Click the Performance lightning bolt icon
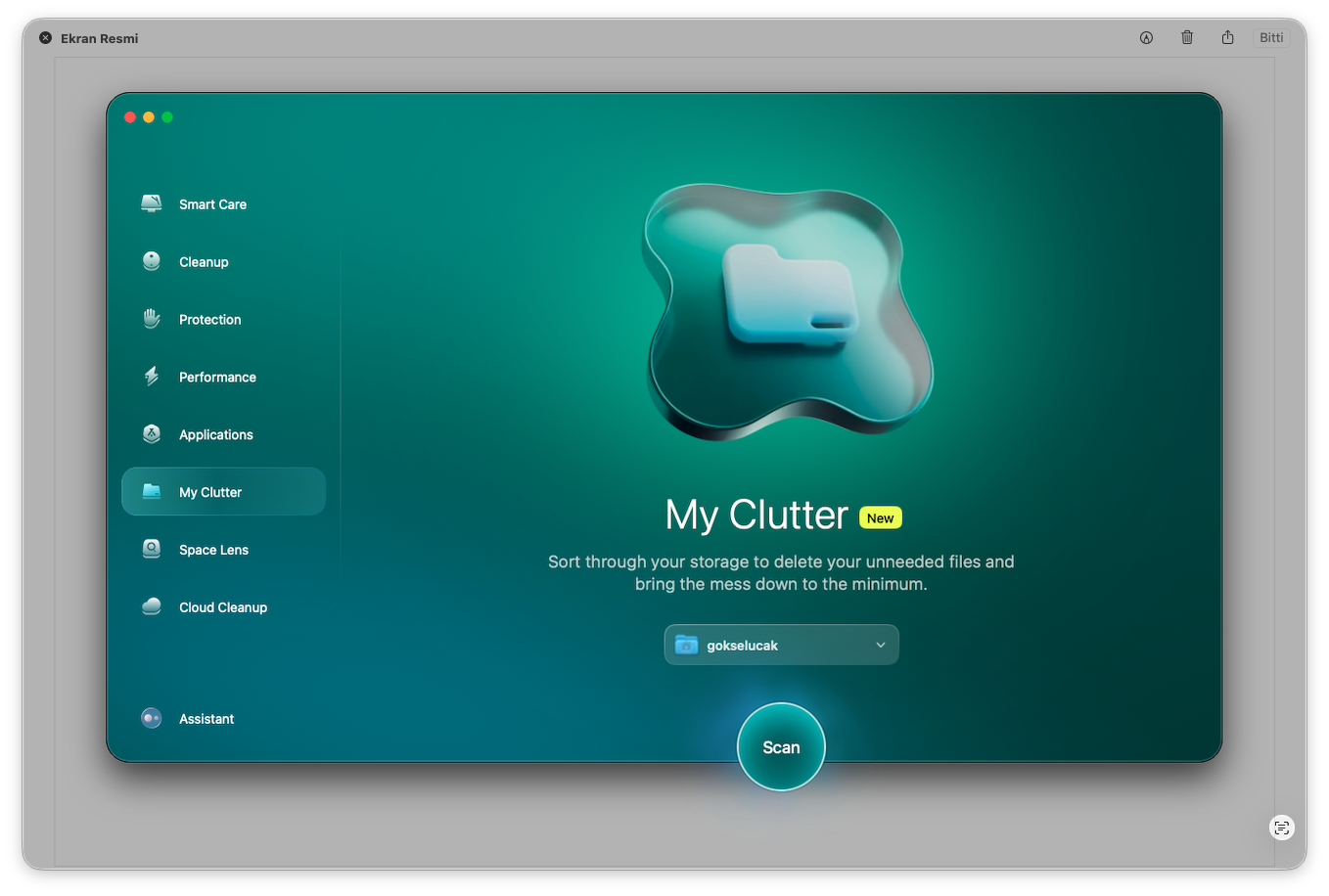This screenshot has width=1329, height=896. [152, 377]
